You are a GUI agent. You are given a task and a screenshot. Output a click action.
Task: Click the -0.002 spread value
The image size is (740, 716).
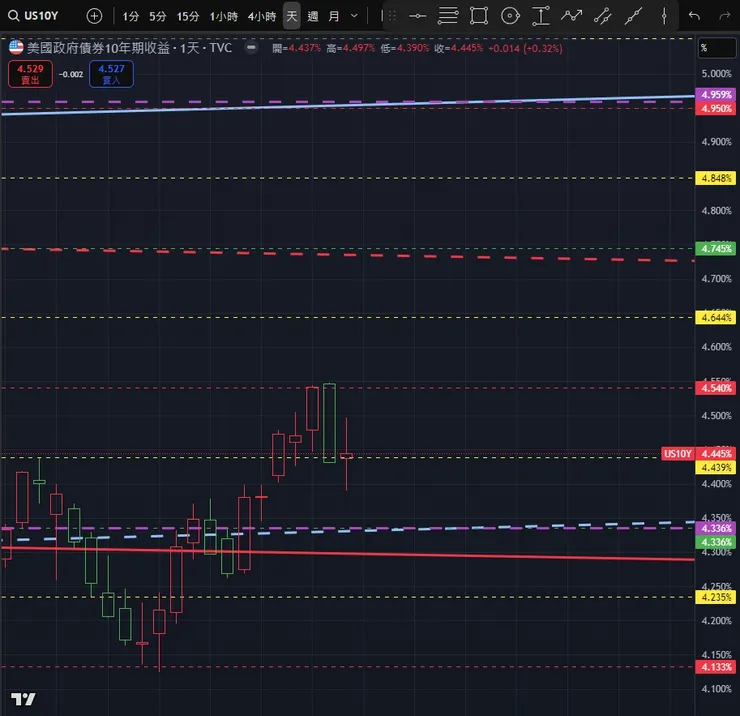pos(71,75)
